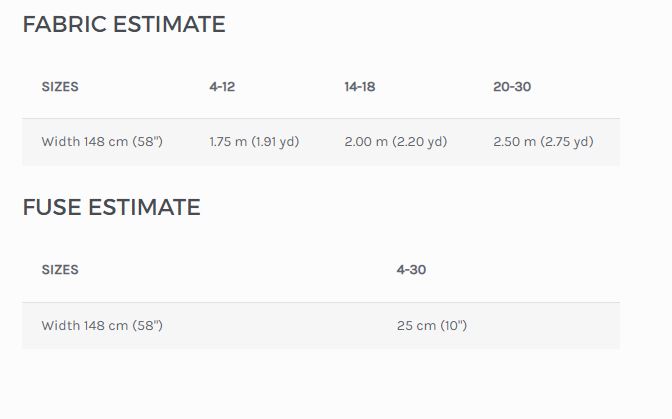Viewport: 672px width, 419px height.
Task: Click ESTIMATE in the fabric heading
Action: coord(169,24)
